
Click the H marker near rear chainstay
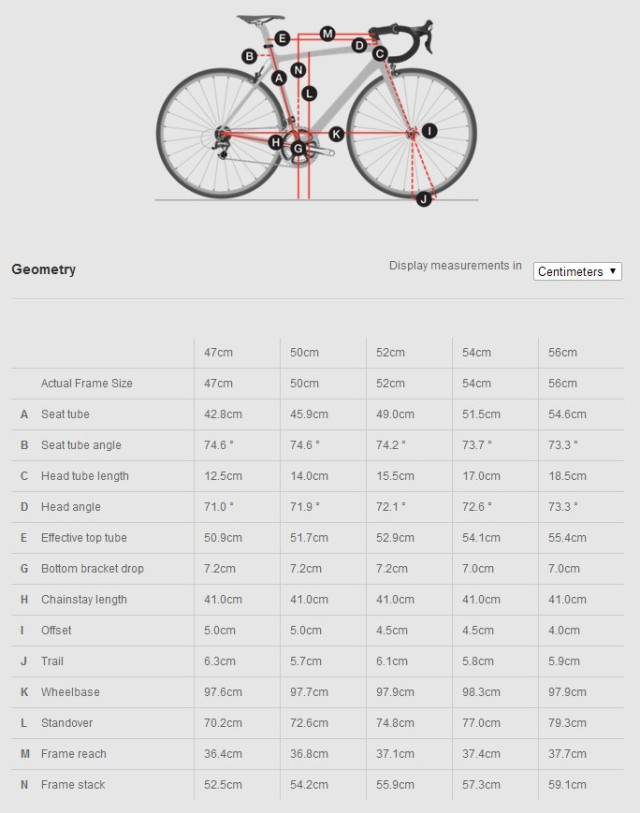(276, 143)
